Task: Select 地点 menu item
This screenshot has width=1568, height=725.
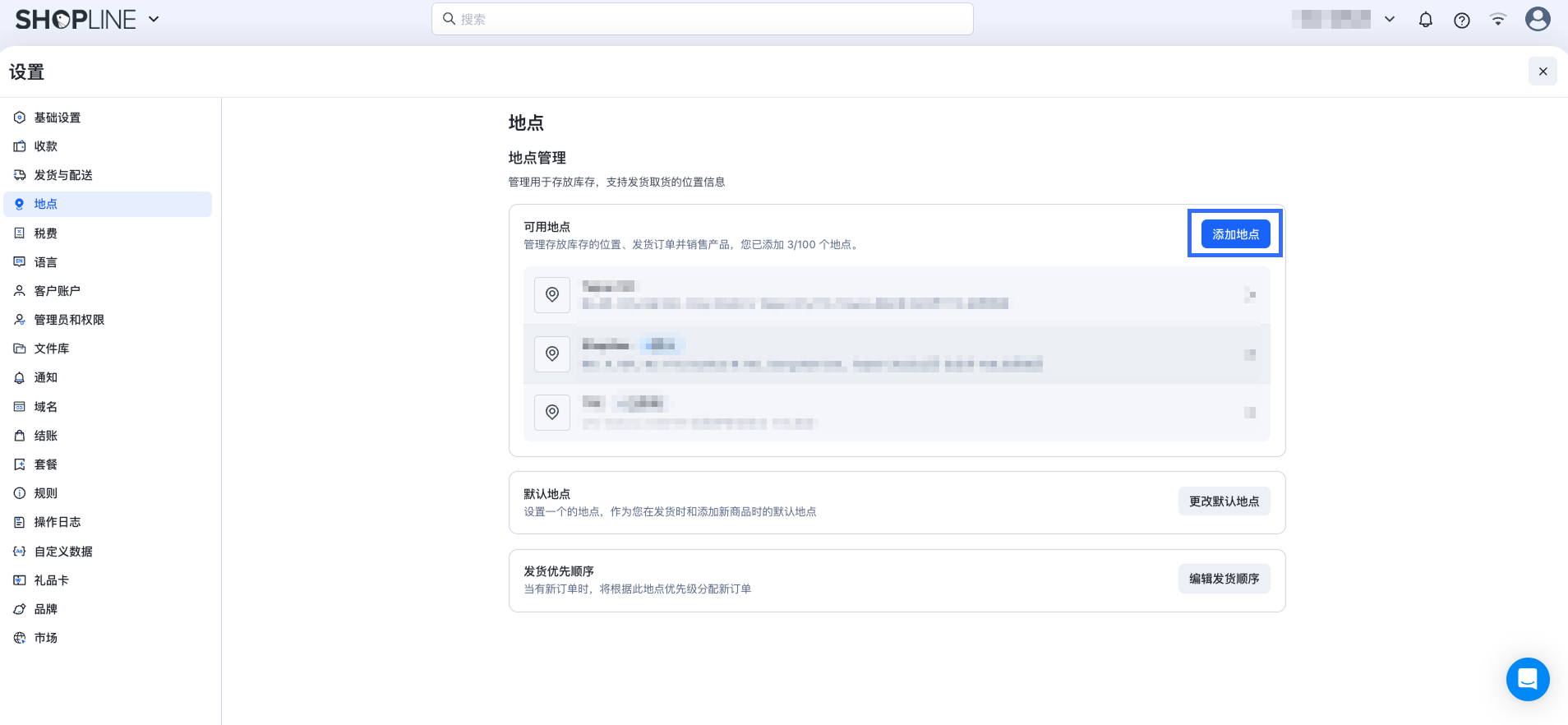Action: pos(108,204)
